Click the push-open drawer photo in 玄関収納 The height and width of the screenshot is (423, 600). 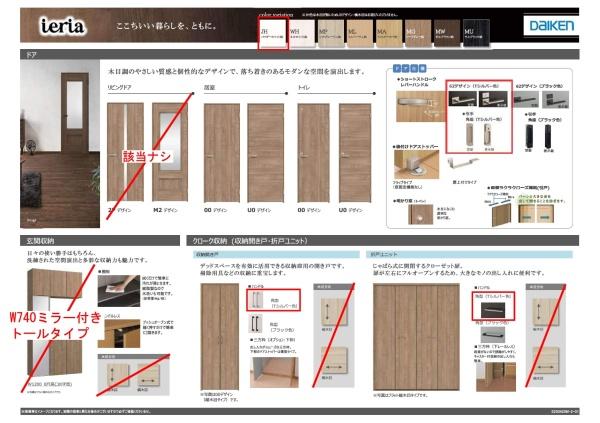coord(119,333)
